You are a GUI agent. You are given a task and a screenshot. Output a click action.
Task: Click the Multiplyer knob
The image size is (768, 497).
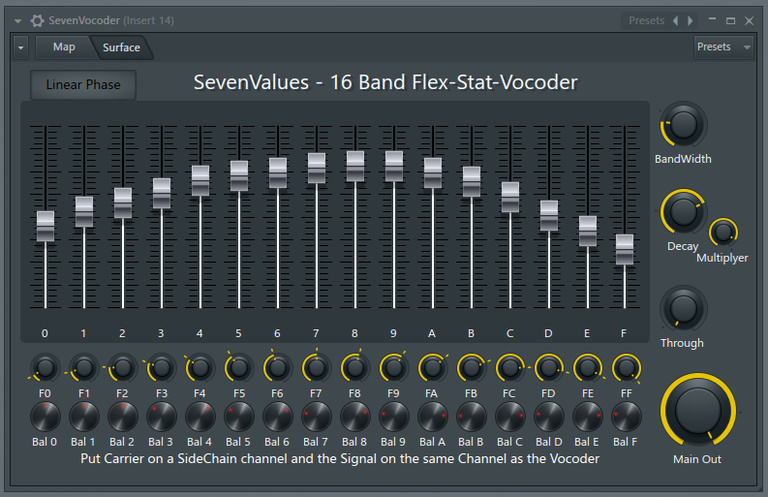point(723,232)
